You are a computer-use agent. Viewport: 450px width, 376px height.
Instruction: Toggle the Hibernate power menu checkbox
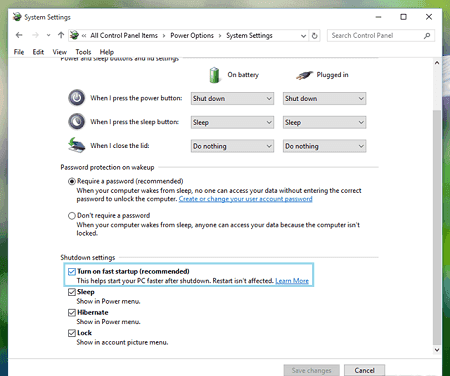click(x=72, y=313)
